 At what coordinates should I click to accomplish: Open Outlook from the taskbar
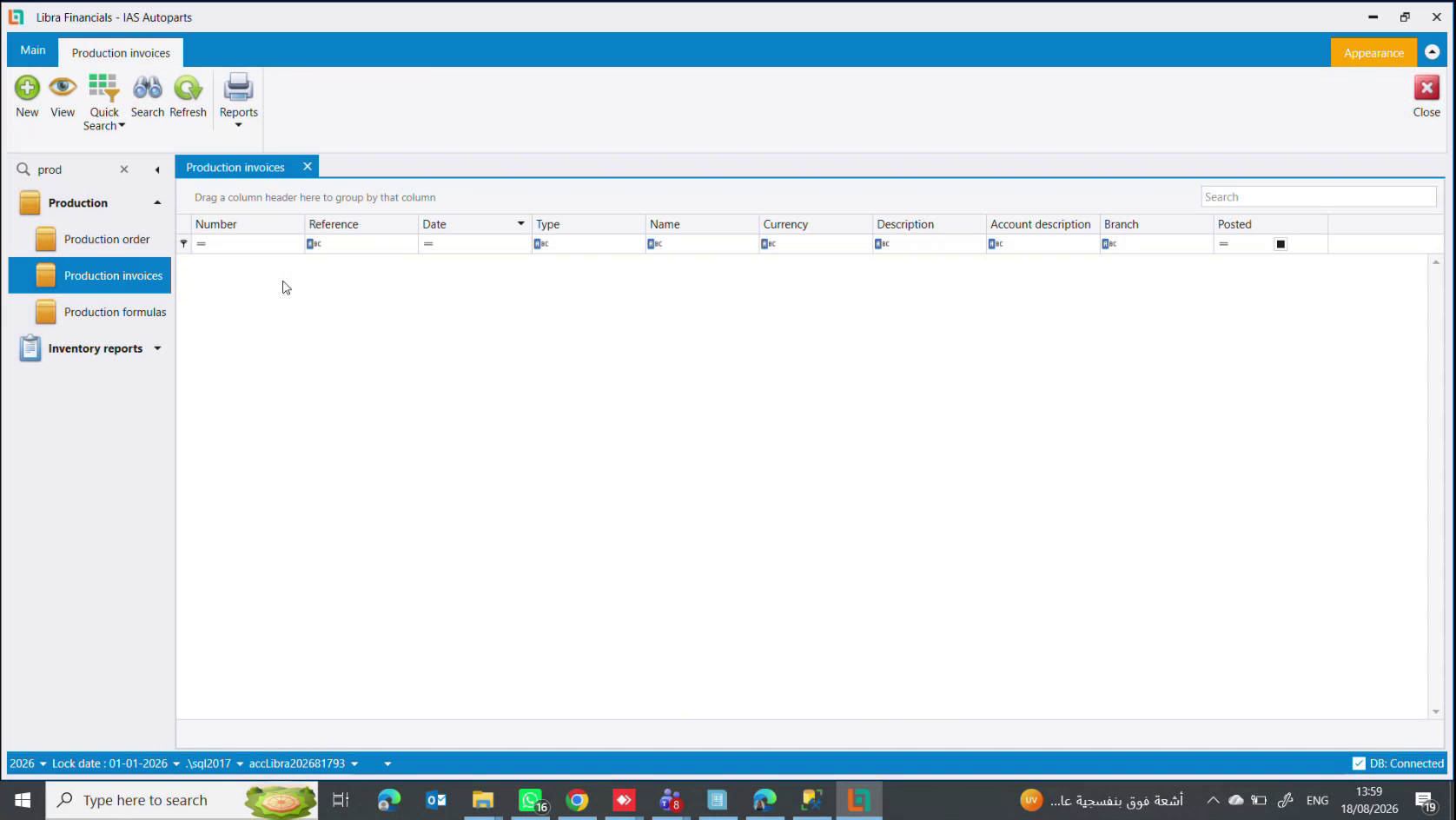436,800
